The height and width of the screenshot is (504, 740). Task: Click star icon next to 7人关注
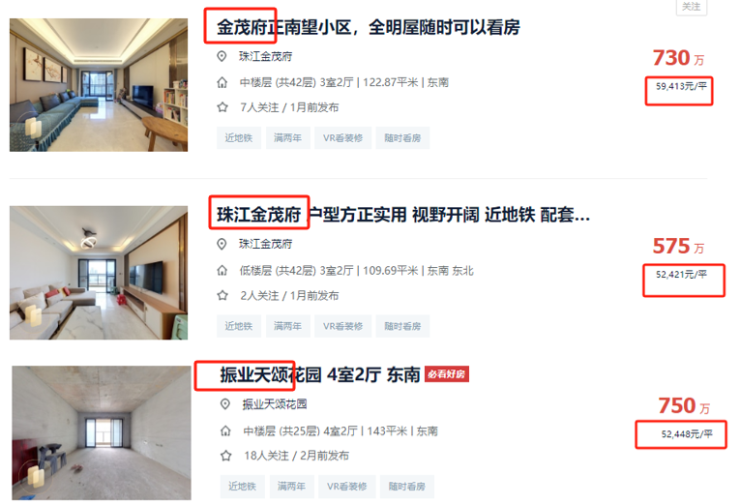(222, 107)
